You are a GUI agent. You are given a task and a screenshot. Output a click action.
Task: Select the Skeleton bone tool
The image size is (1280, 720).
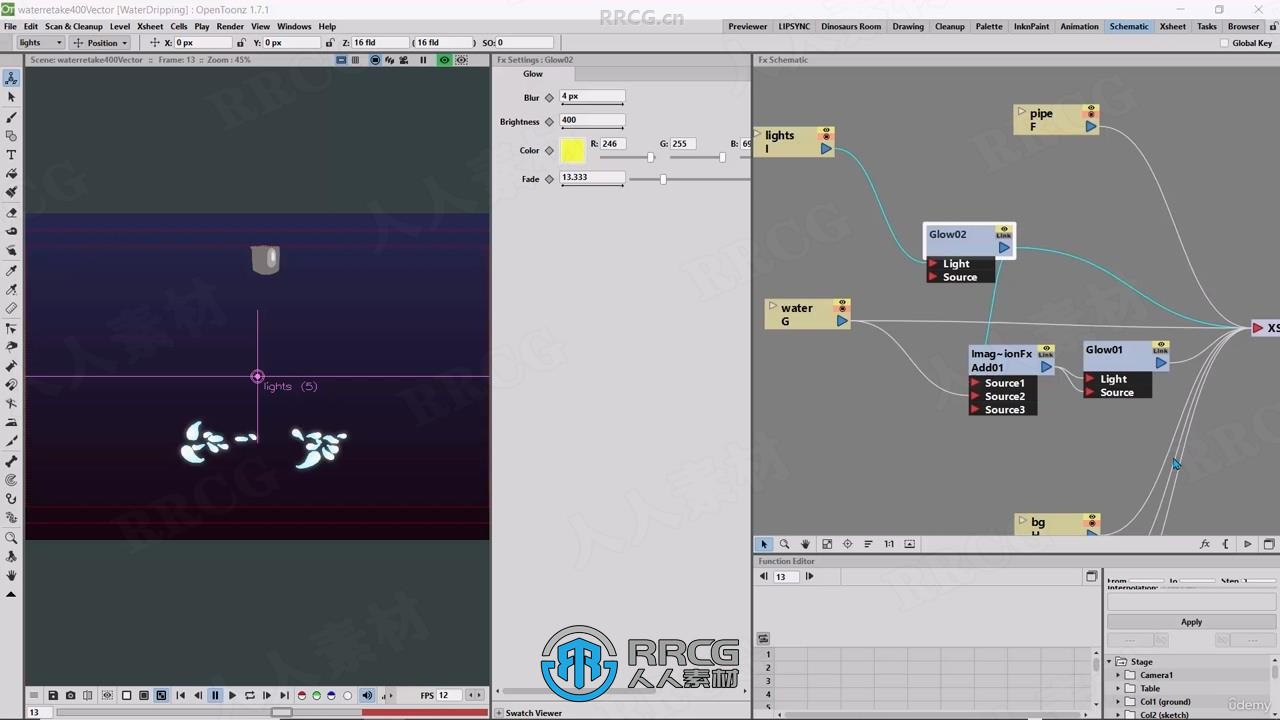tap(11, 461)
